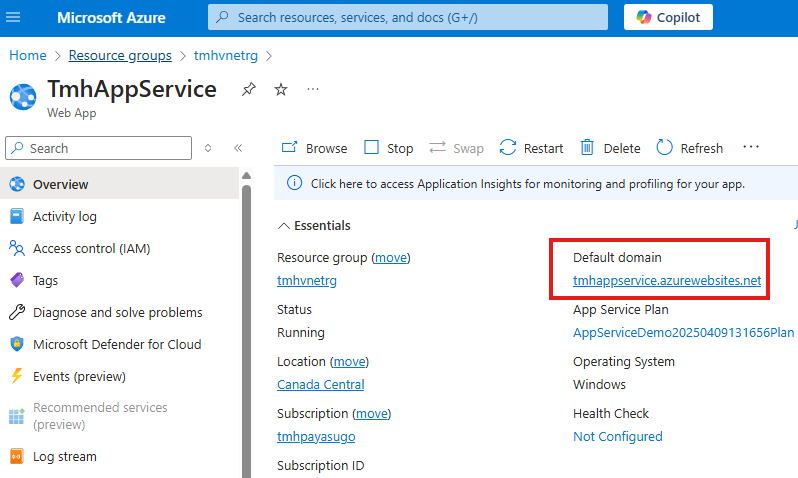This screenshot has height=478, width=798.
Task: Refresh the overview page
Action: click(x=689, y=148)
